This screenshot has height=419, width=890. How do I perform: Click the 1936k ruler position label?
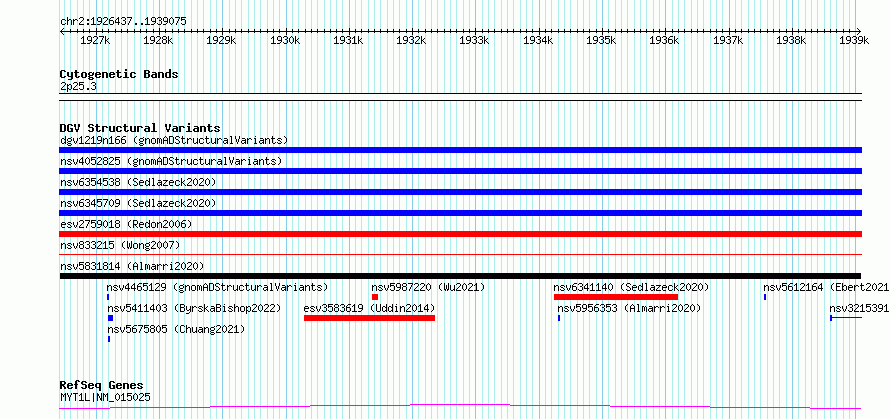pos(664,40)
